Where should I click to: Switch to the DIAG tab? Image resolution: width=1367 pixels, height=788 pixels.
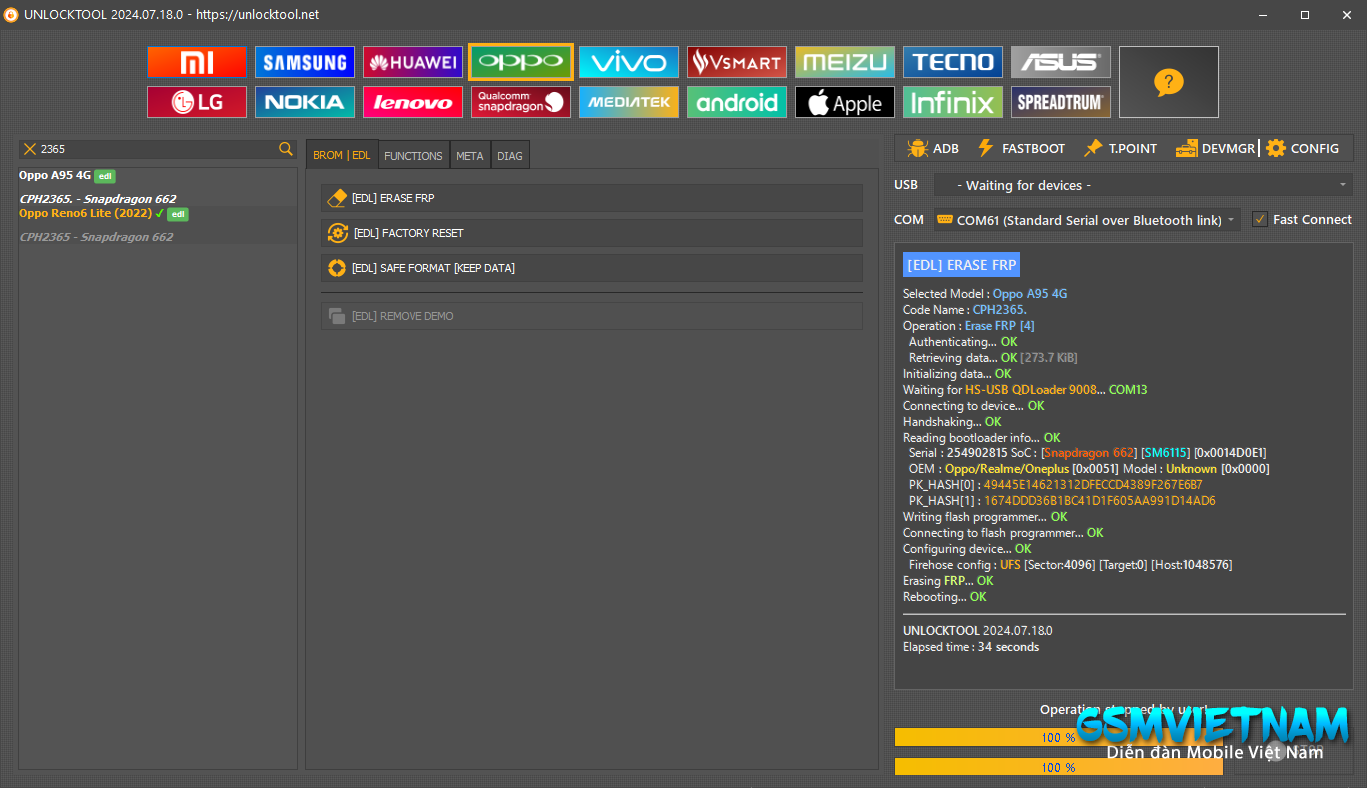(510, 155)
